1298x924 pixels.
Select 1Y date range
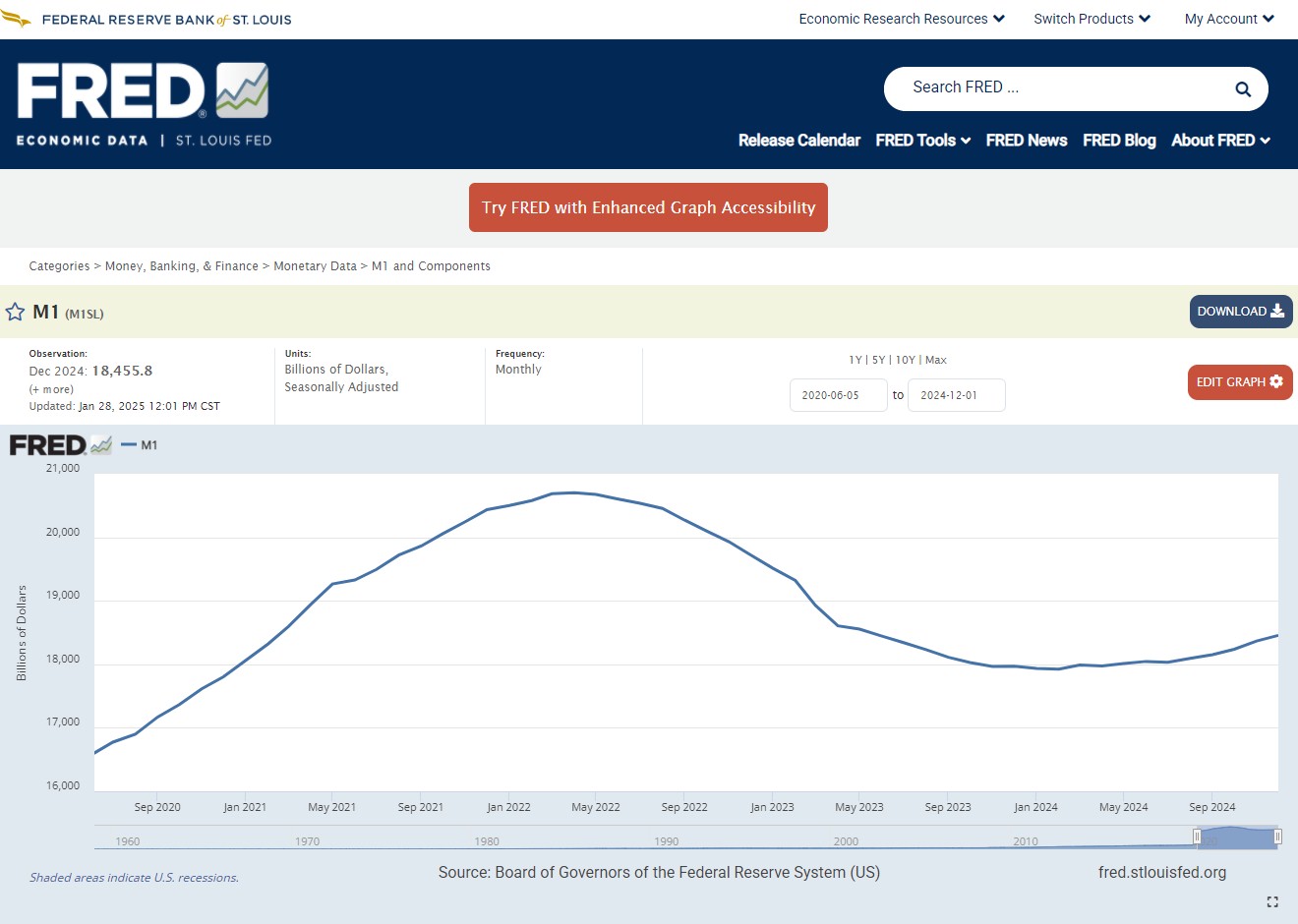tap(855, 360)
